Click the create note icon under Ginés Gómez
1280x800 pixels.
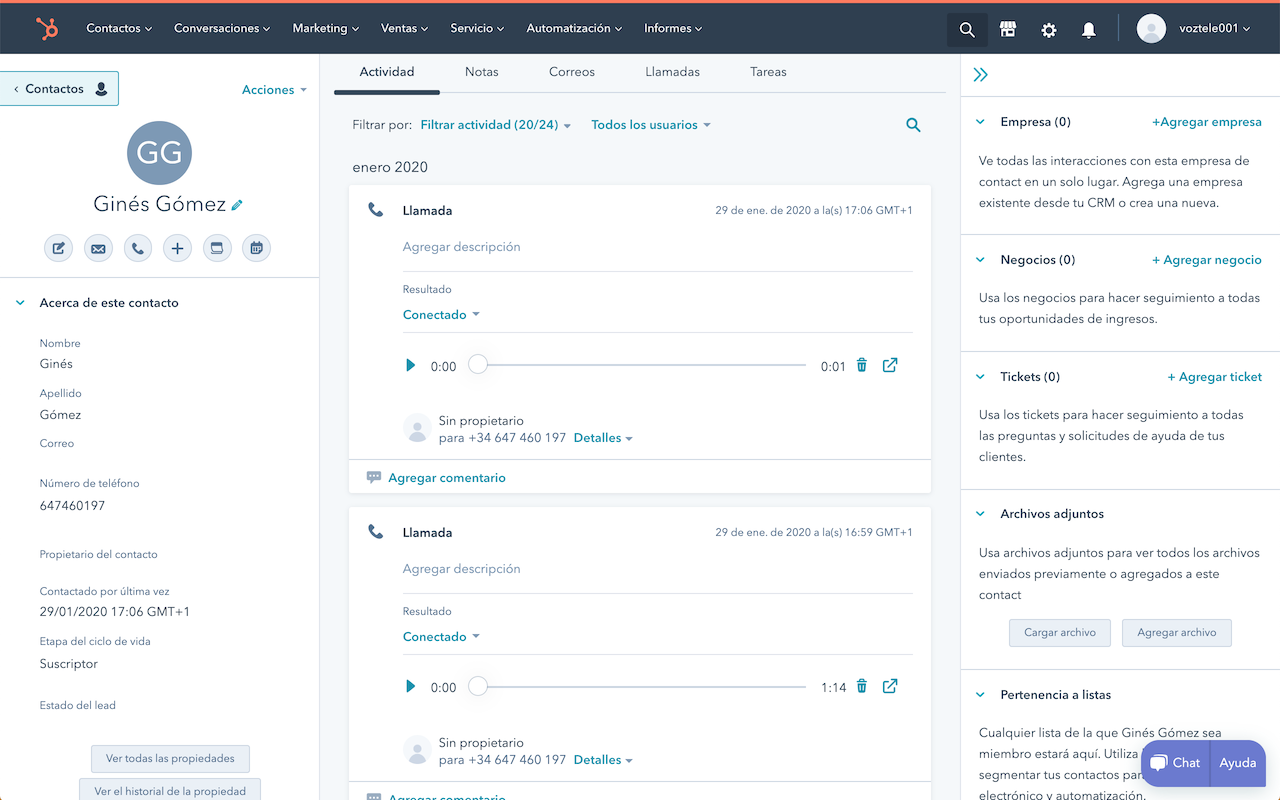[x=59, y=248]
